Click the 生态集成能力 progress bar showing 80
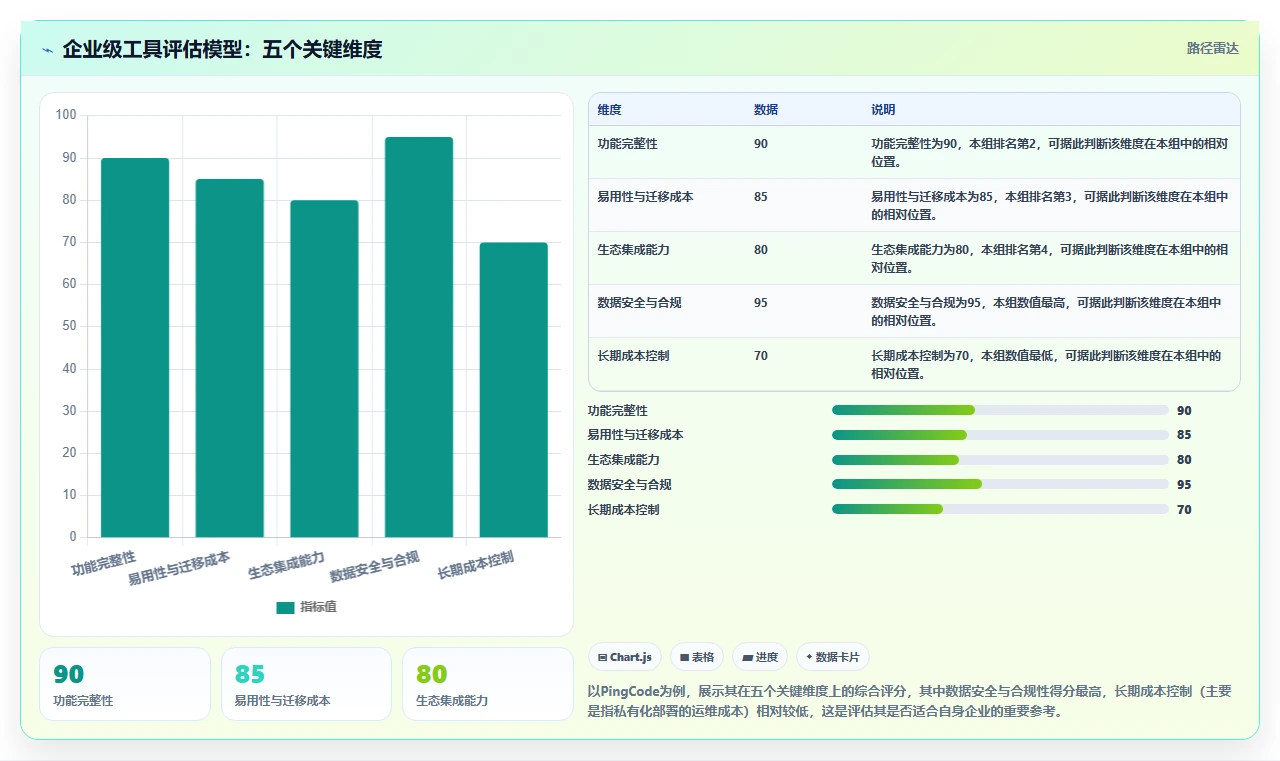Image resolution: width=1280 pixels, height=761 pixels. [1000, 460]
